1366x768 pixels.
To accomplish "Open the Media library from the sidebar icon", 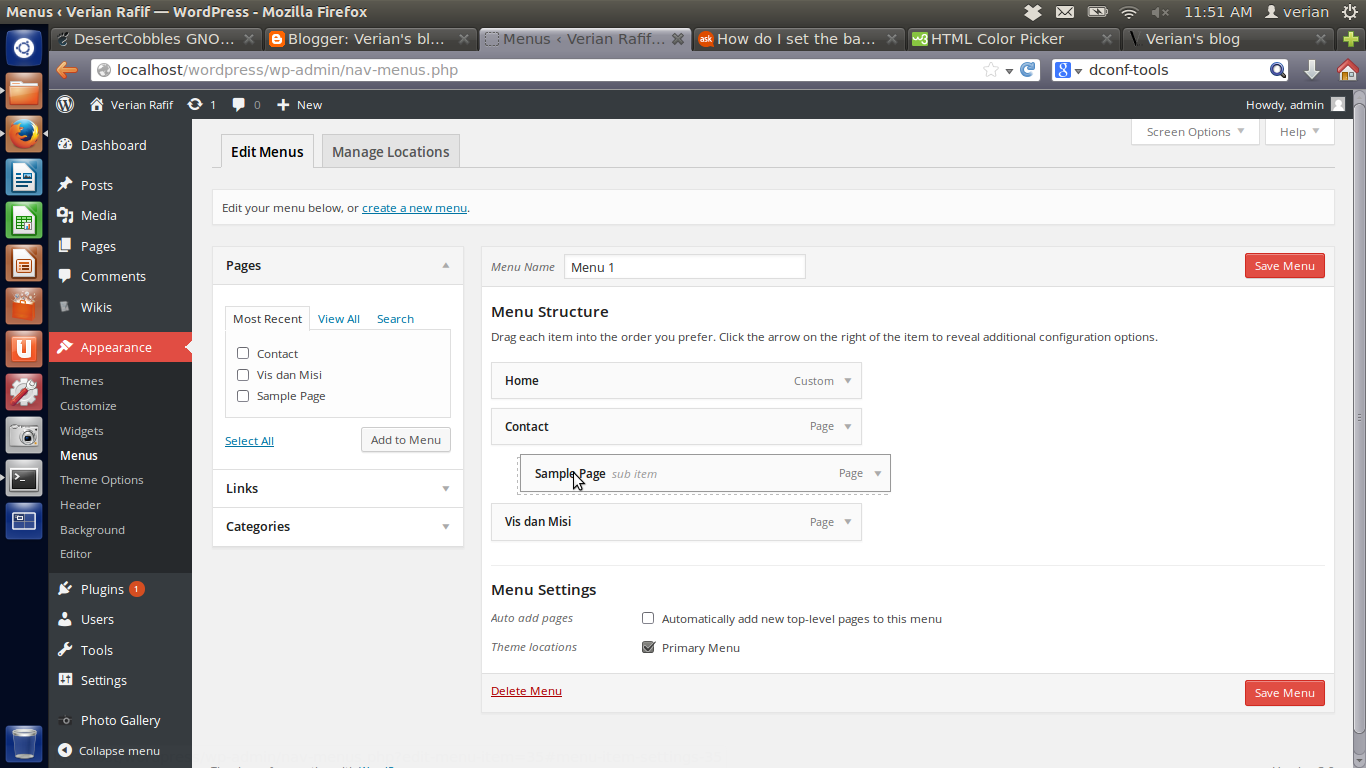I will coord(67,215).
